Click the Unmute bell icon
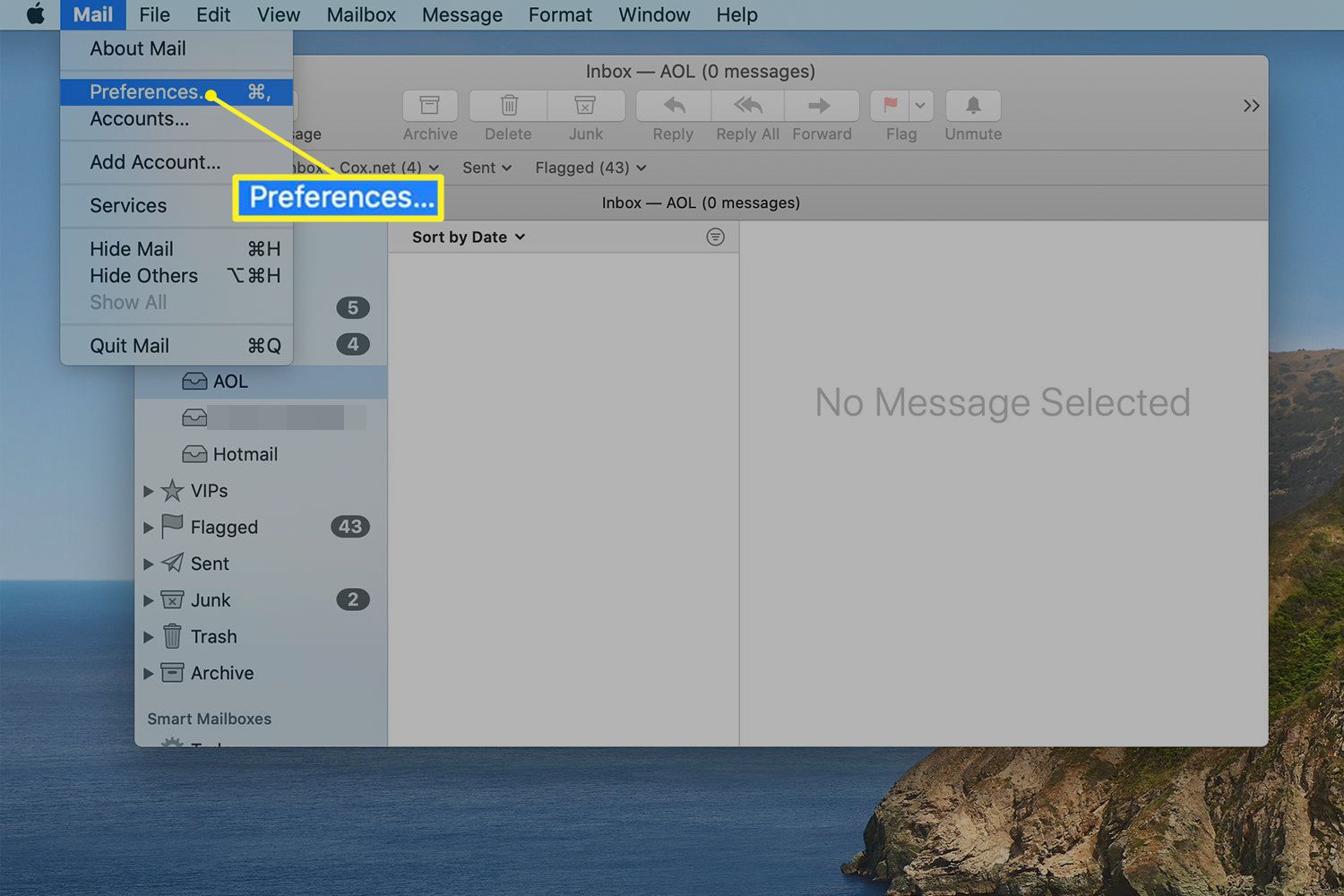This screenshot has height=896, width=1344. click(973, 106)
